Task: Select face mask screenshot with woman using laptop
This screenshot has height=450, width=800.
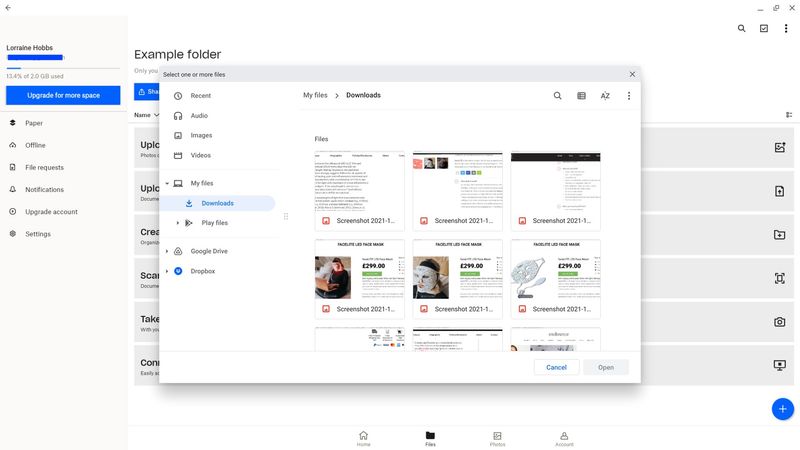Action: 360,279
